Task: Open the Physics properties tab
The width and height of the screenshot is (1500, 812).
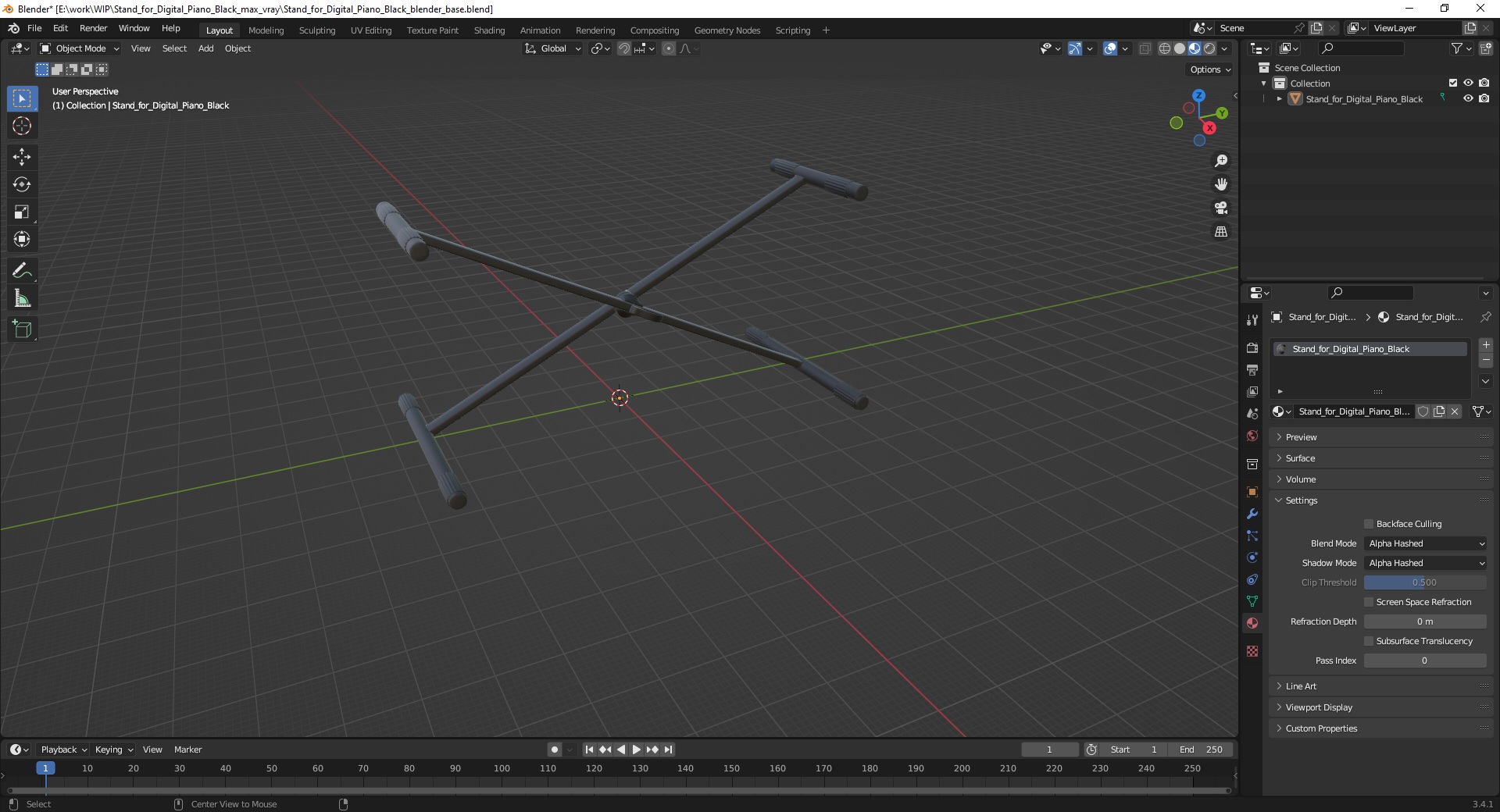Action: [1252, 557]
